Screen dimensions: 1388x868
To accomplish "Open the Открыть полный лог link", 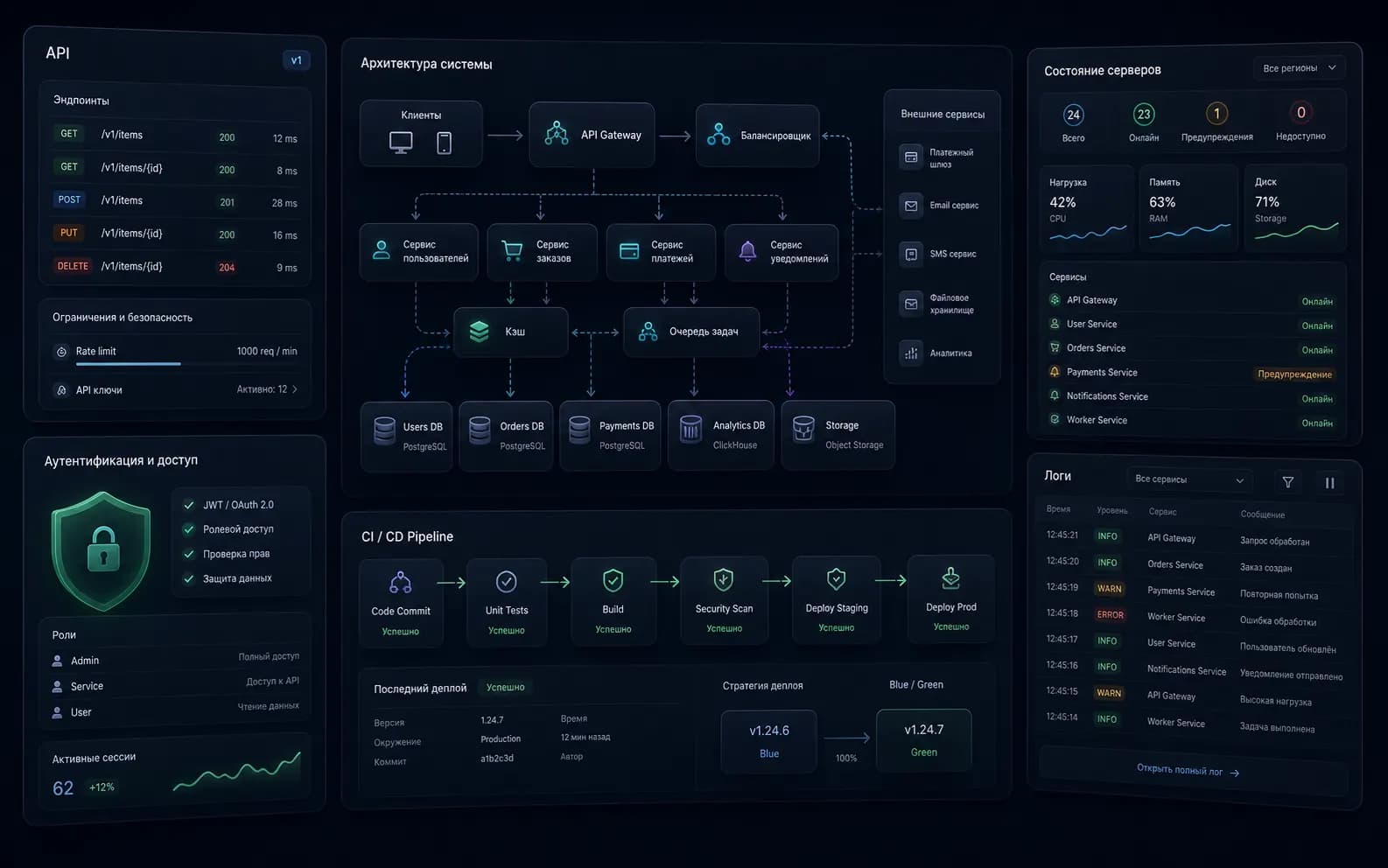I will click(x=1188, y=770).
